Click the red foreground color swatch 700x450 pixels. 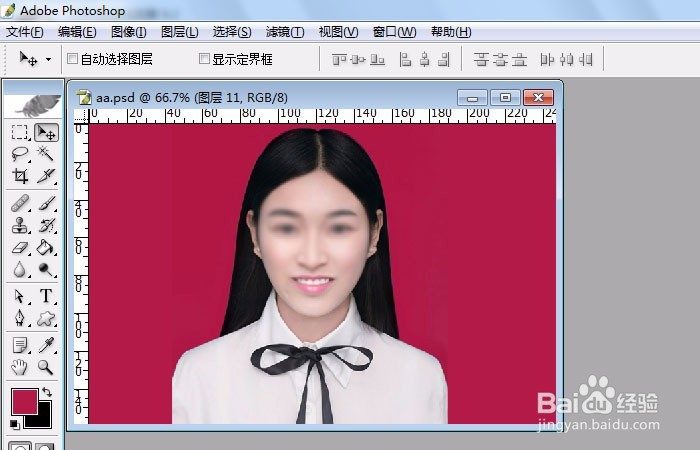coord(25,401)
